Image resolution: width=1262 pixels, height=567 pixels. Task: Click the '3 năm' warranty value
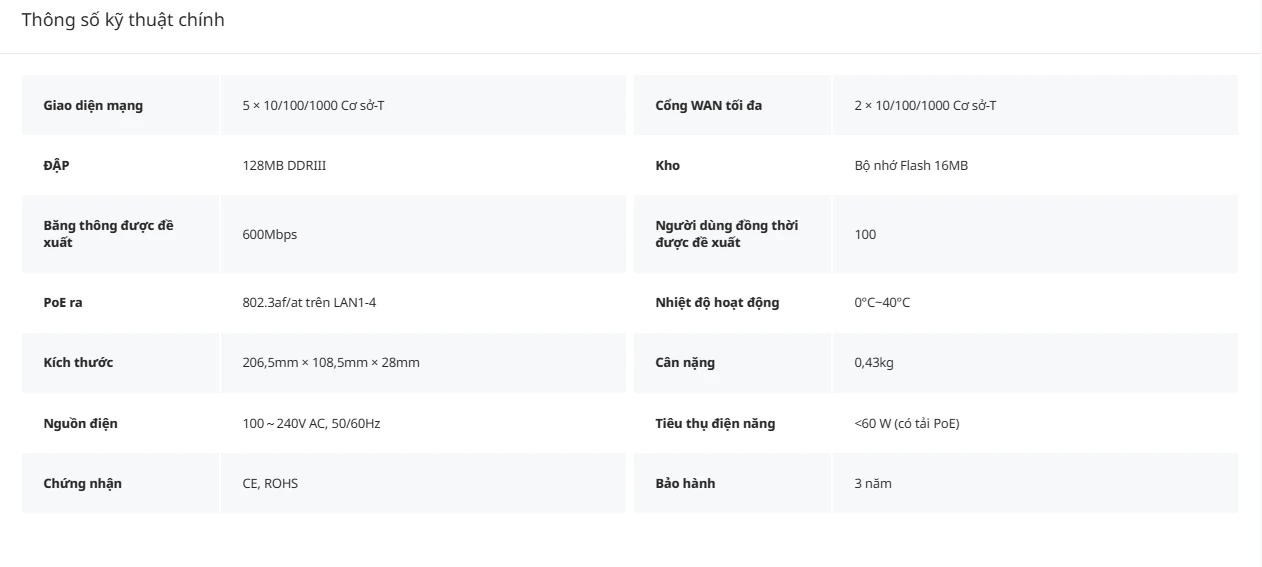coord(873,483)
